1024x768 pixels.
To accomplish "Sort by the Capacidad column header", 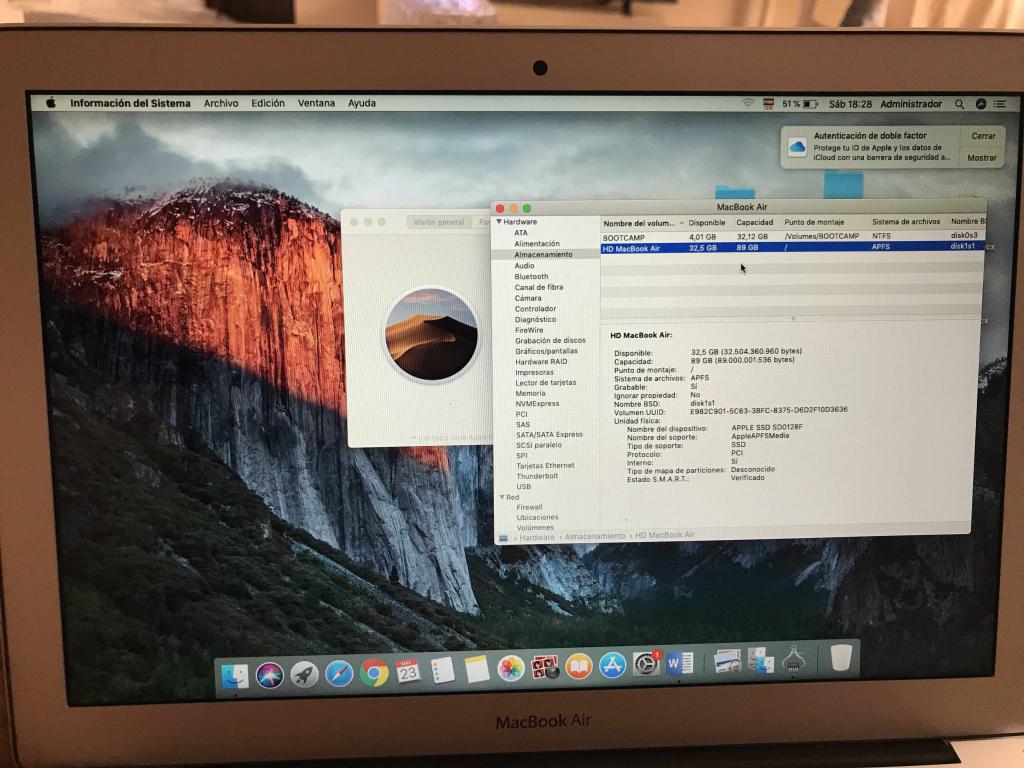I will tap(754, 222).
